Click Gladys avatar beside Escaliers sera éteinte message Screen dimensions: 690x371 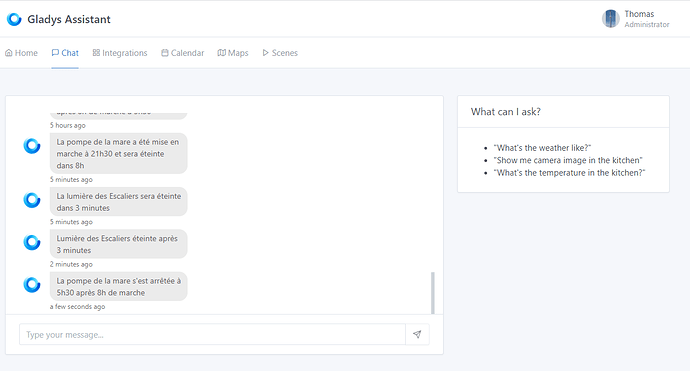[x=32, y=200]
